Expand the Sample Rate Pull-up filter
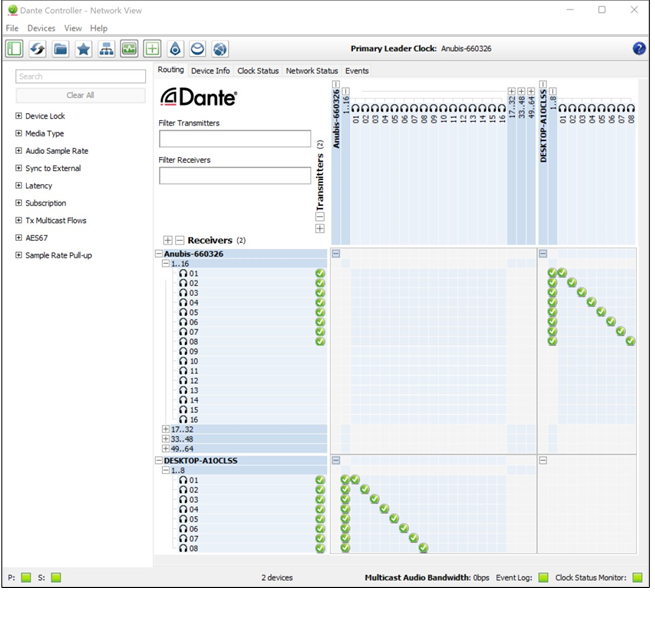The image size is (655, 626). click(18, 255)
